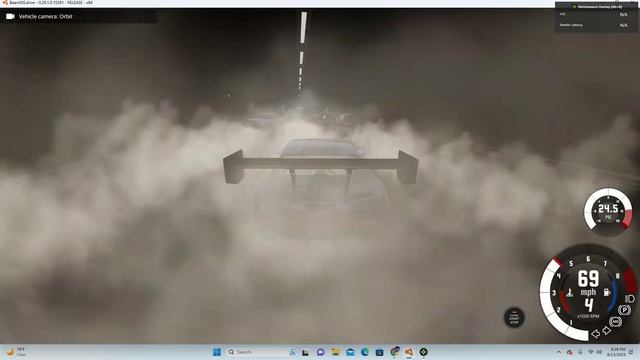The height and width of the screenshot is (360, 640).
Task: Click the left turn signal arrow
Action: pos(596,334)
